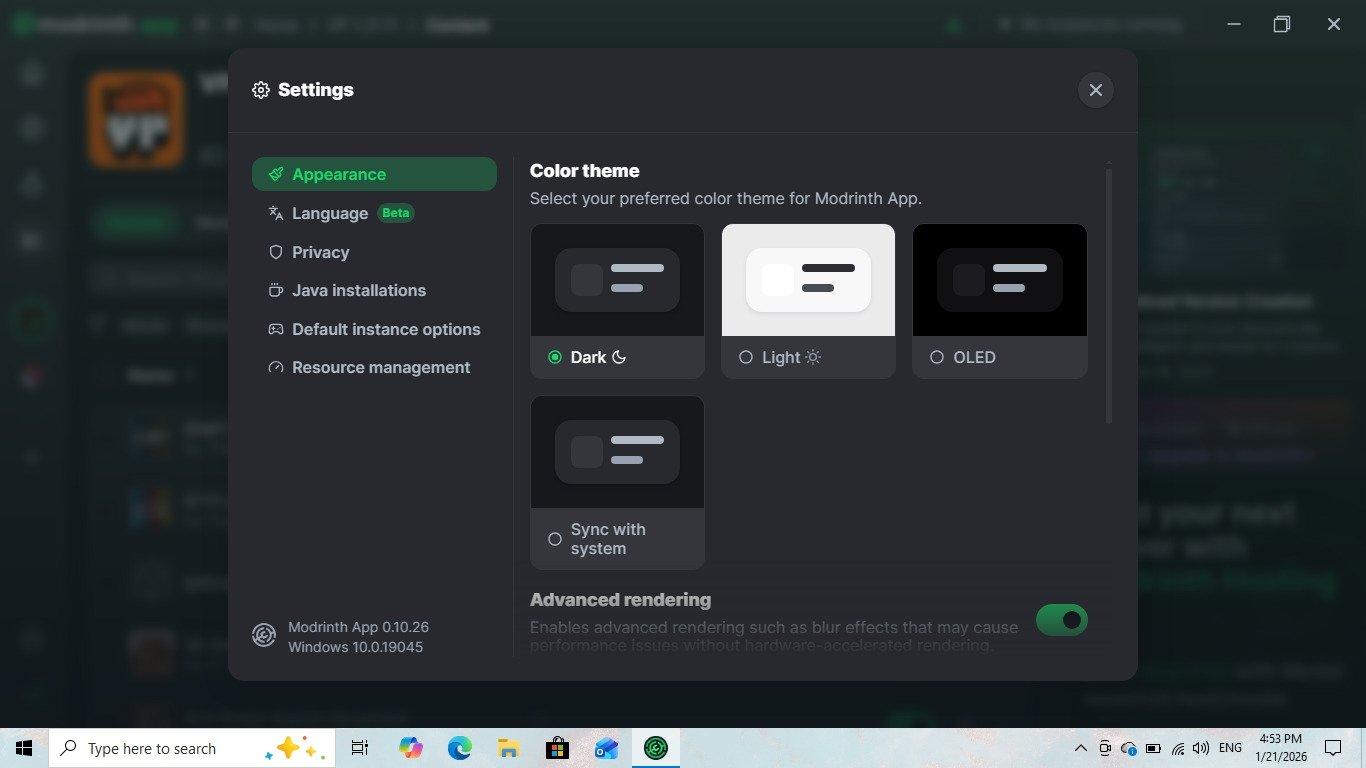Show hidden icons in the system tray
This screenshot has height=768, width=1366.
click(x=1080, y=748)
